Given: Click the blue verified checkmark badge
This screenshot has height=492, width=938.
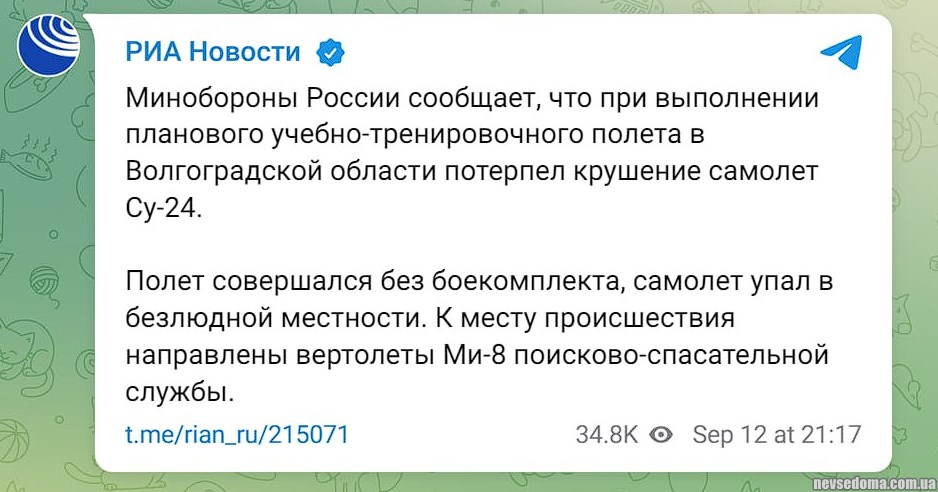Looking at the screenshot, I should (329, 51).
